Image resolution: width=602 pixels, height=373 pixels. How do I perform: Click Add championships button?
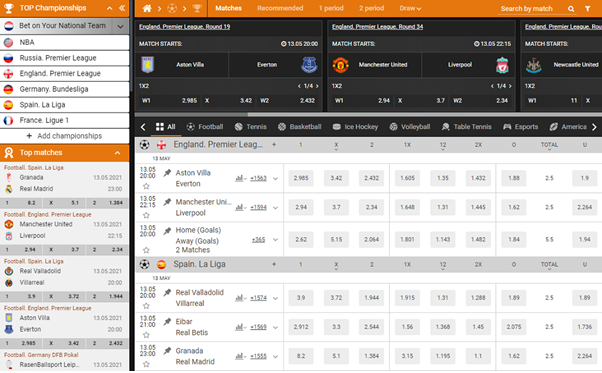pyautogui.click(x=64, y=136)
